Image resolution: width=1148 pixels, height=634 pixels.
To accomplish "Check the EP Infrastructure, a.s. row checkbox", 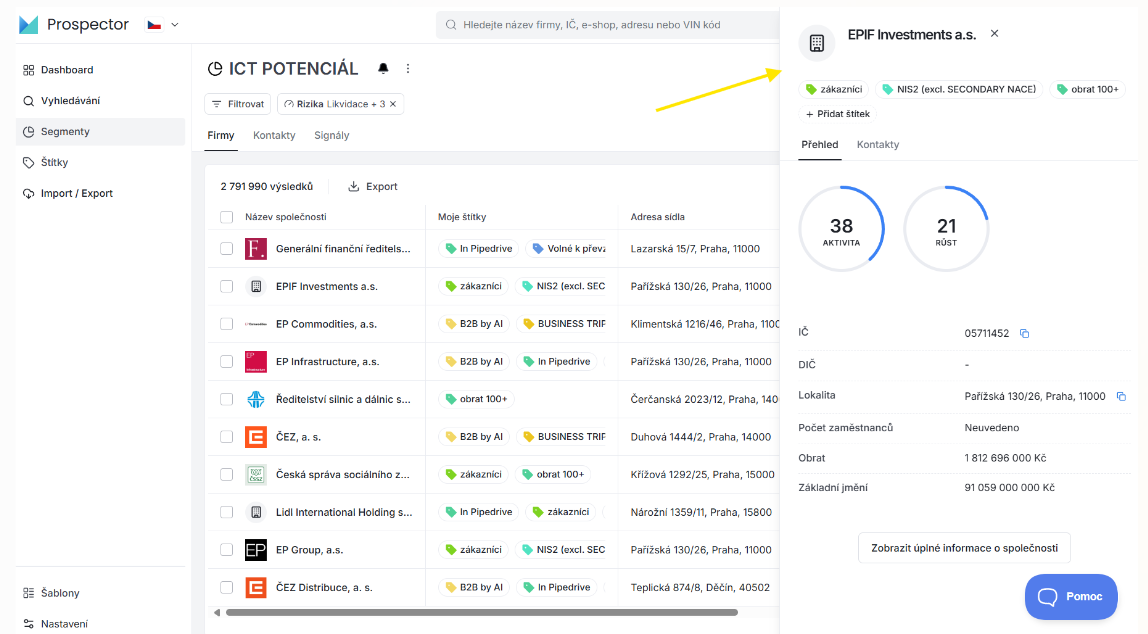I will click(227, 362).
